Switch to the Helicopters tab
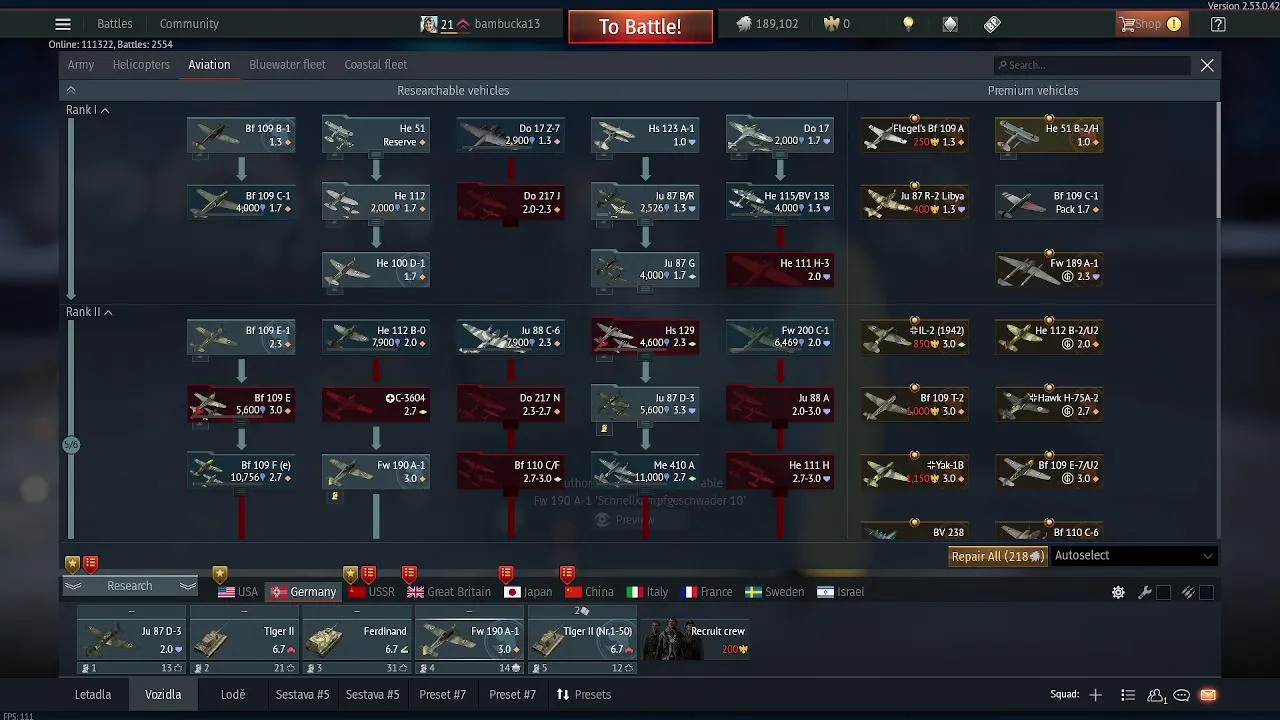This screenshot has width=1280, height=720. 141,65
